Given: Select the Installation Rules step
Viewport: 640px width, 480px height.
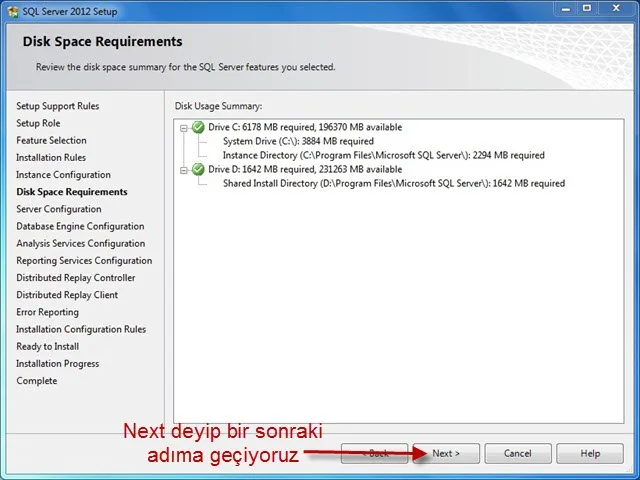Looking at the screenshot, I should [x=51, y=158].
